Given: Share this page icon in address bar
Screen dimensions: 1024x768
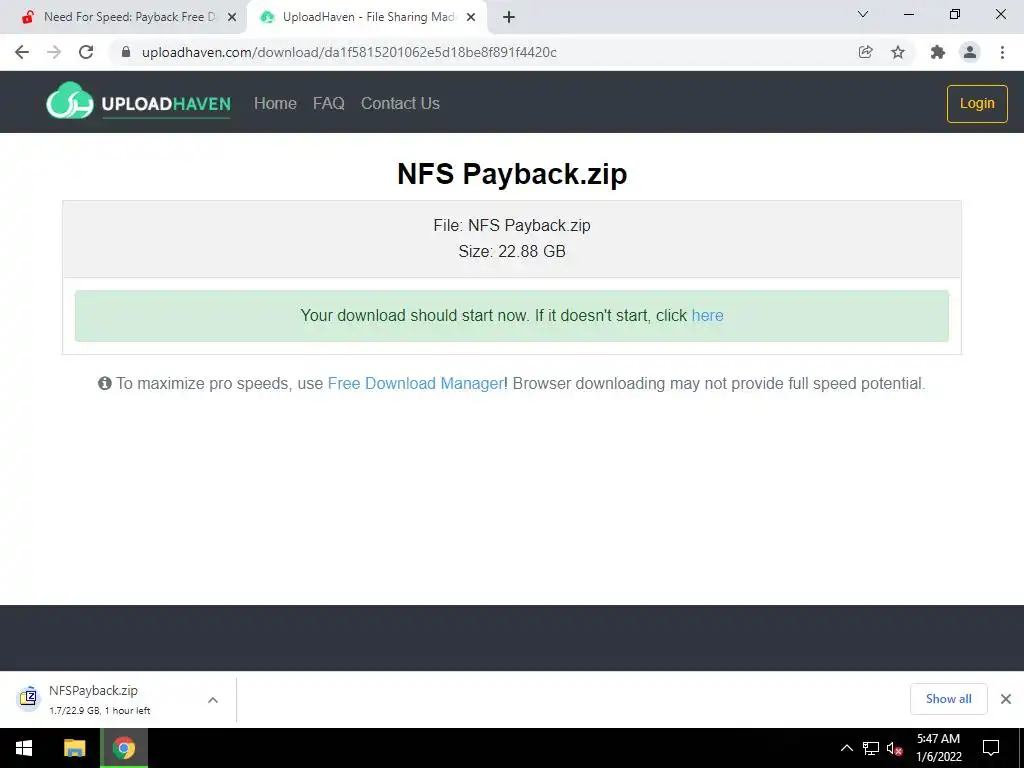Looking at the screenshot, I should (x=865, y=52).
